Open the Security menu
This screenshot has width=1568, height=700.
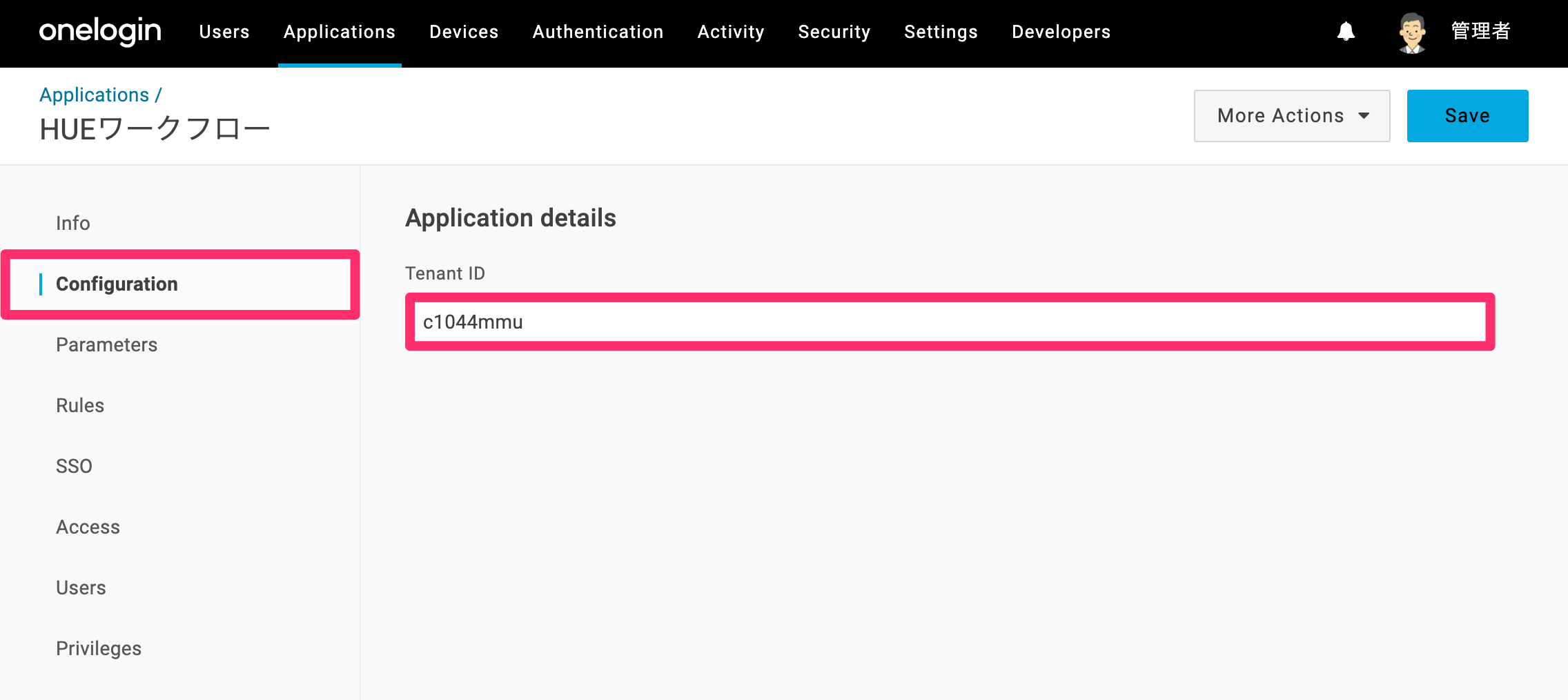click(x=834, y=32)
